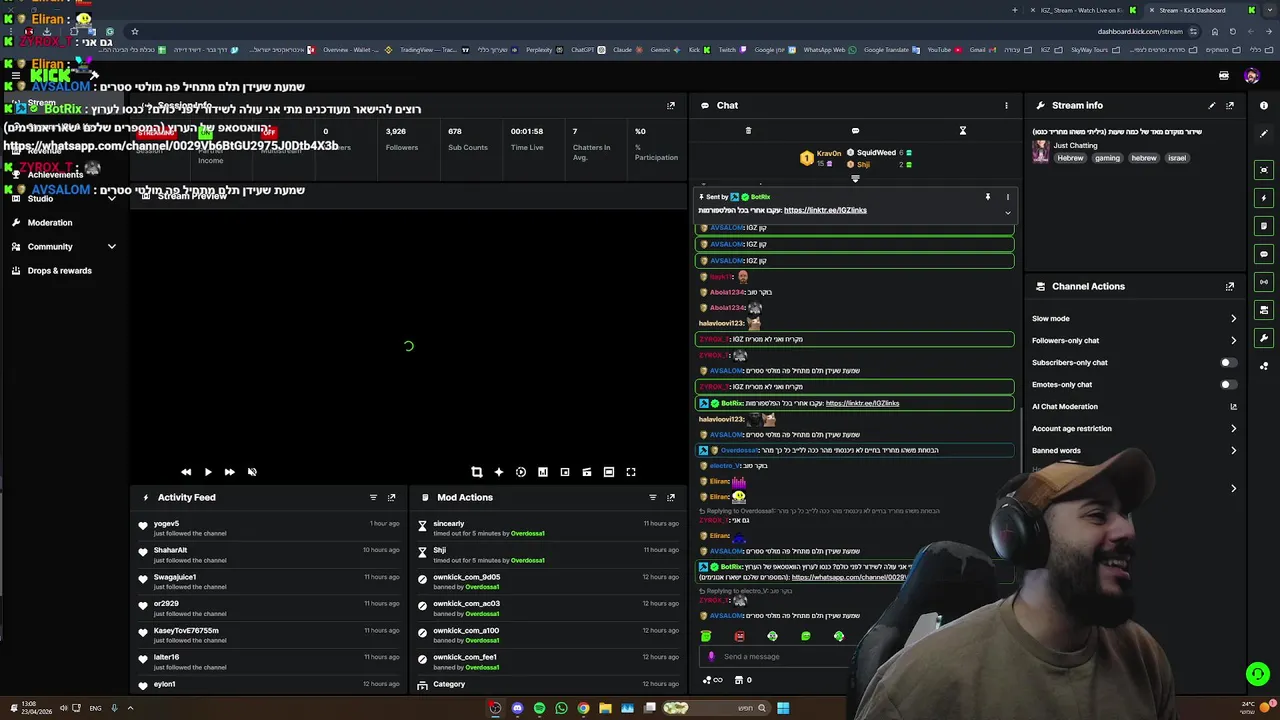This screenshot has width=1280, height=720.
Task: Edit Stream info with the pencil icon
Action: click(x=1212, y=105)
